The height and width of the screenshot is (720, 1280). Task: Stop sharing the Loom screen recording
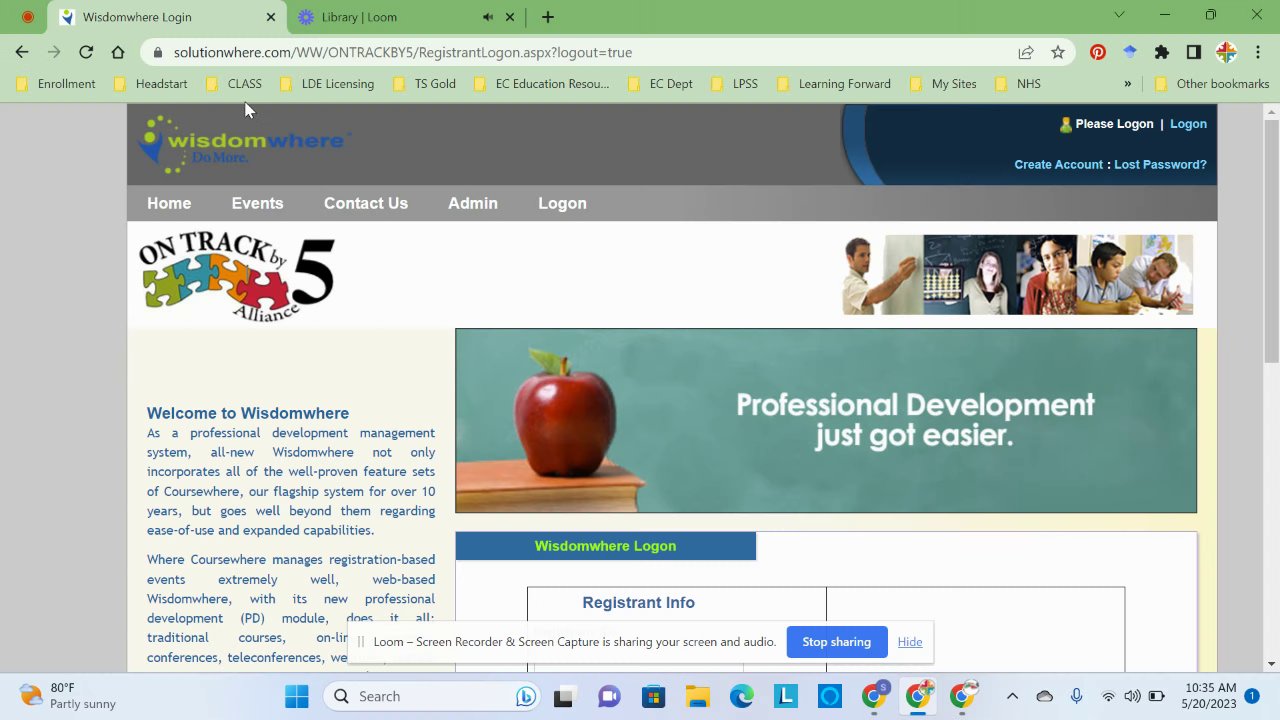(836, 642)
